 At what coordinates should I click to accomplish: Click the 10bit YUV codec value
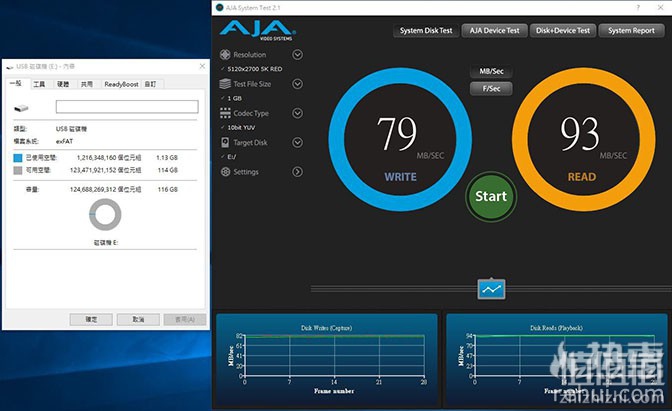point(241,127)
